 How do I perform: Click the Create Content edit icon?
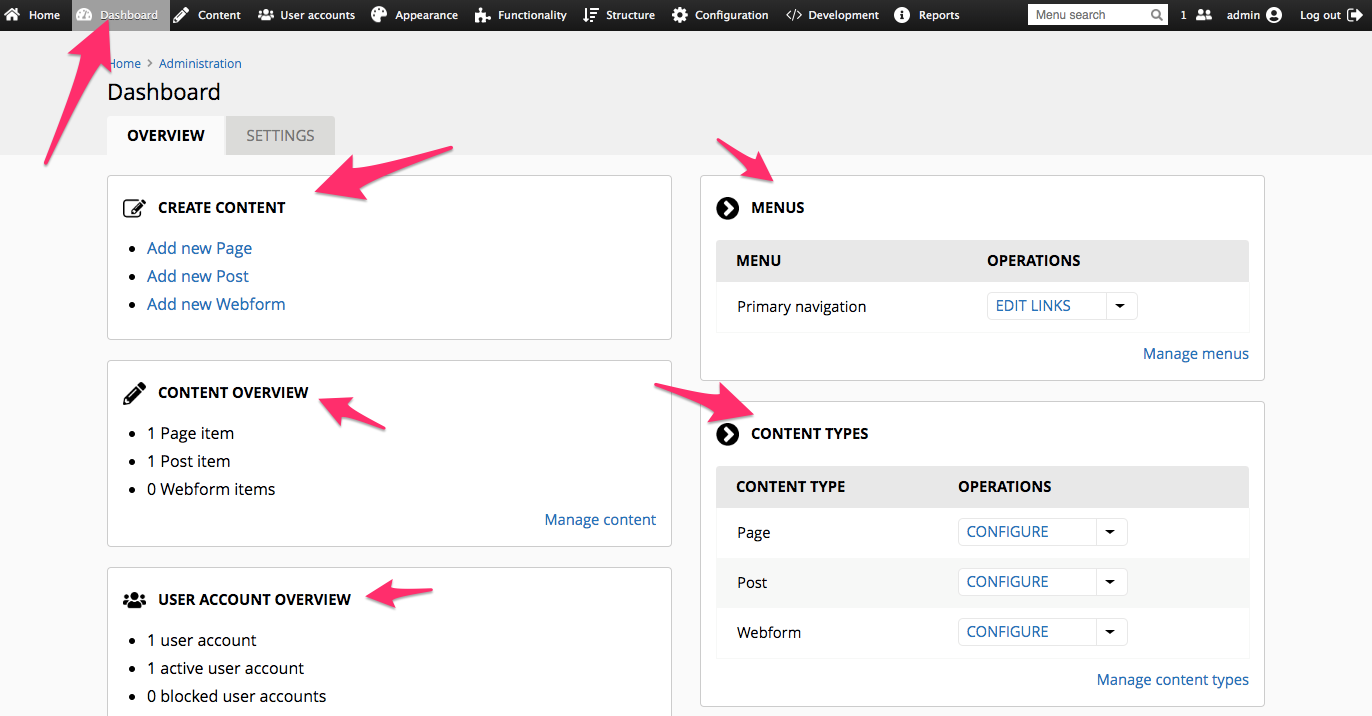click(x=134, y=208)
